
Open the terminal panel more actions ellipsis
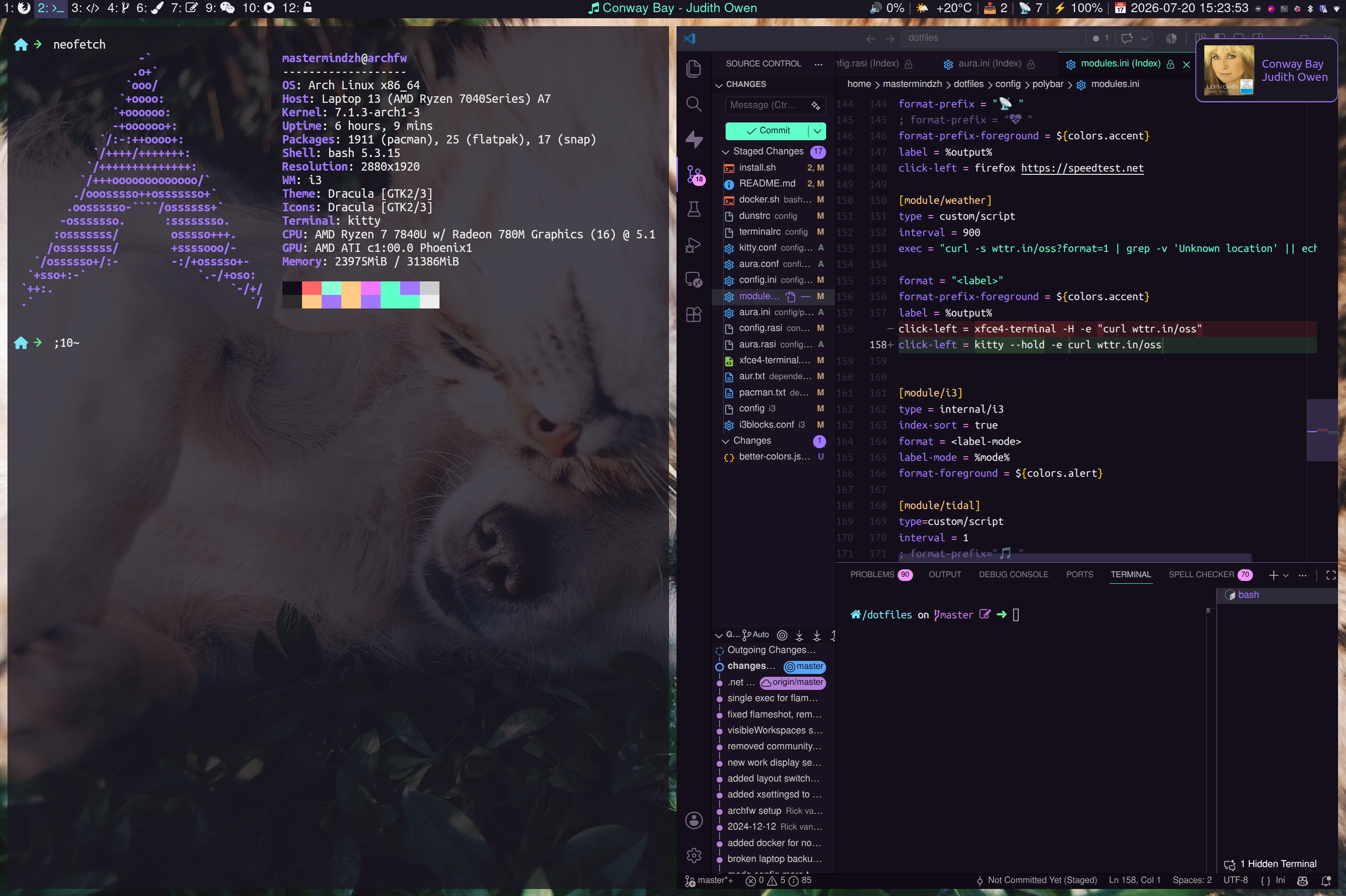[x=1302, y=575]
